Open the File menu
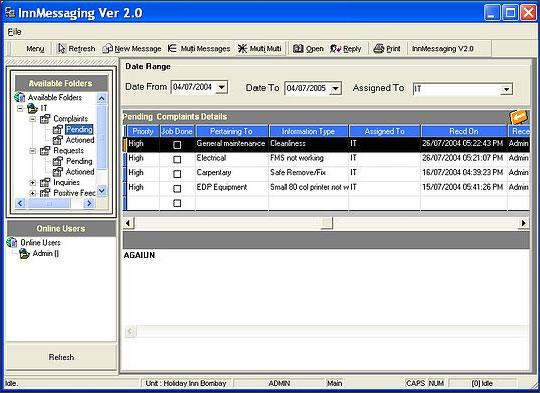Screen dimensions: 540x393 pyautogui.click(x=14, y=32)
